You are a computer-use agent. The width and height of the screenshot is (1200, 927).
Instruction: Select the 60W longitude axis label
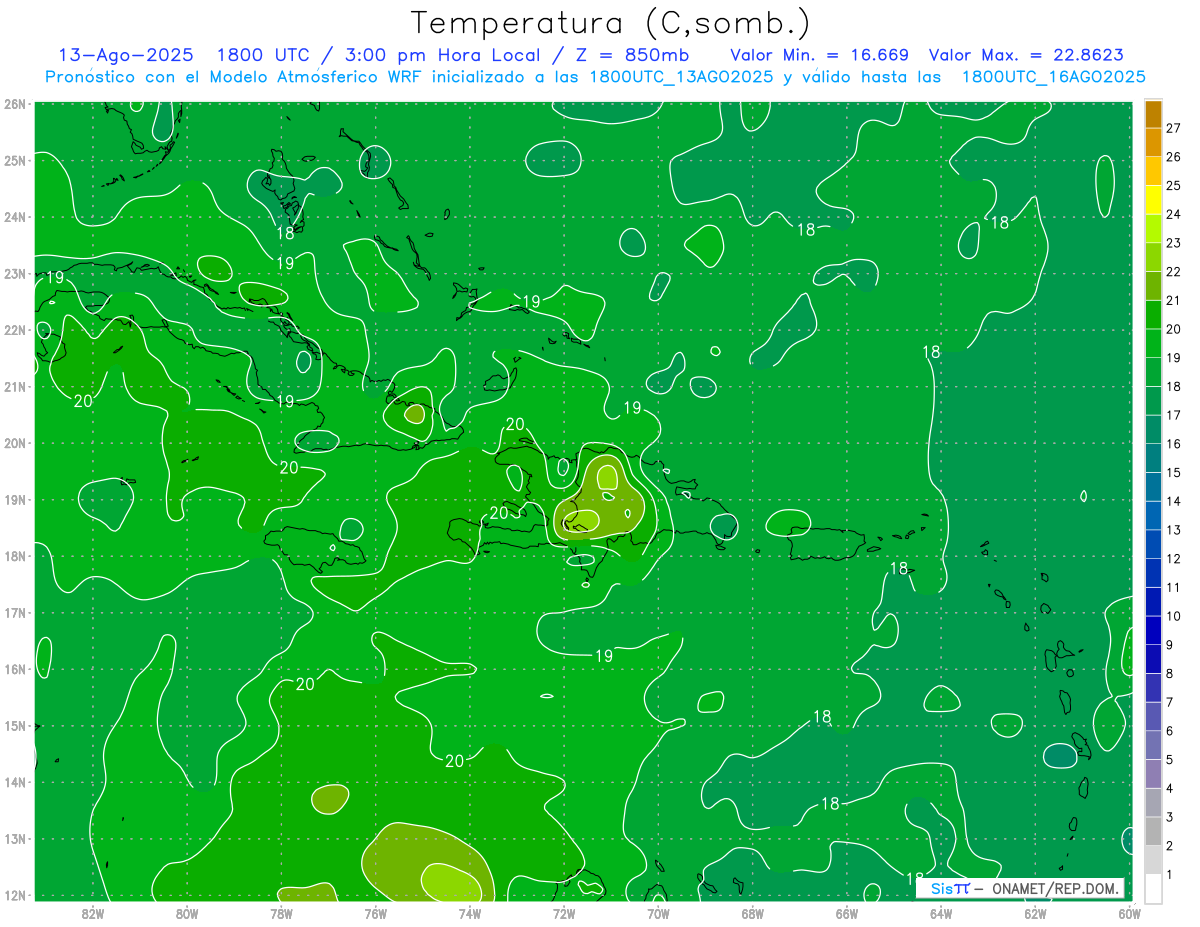(1129, 913)
